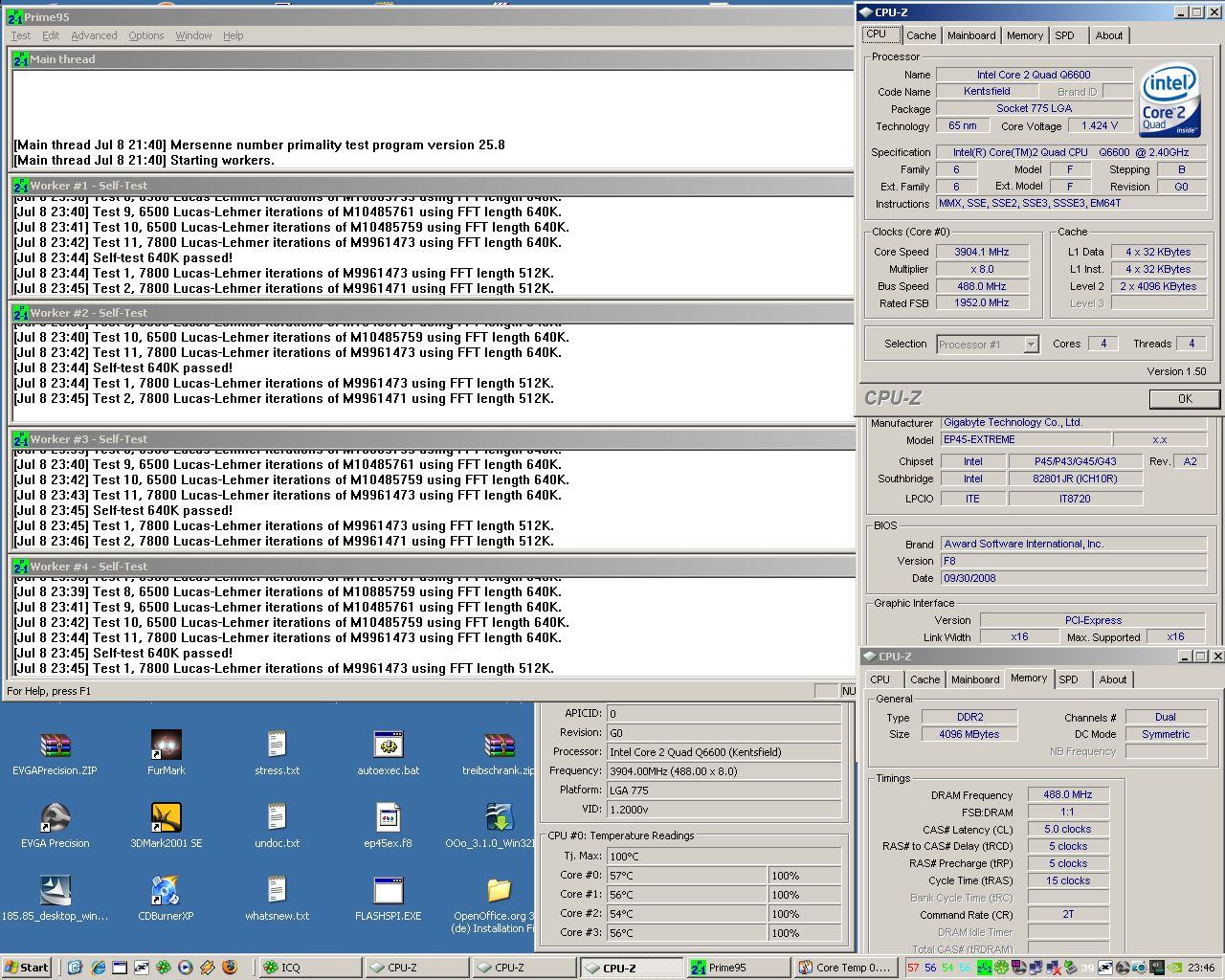Open the Help menu in Prime95
This screenshot has height=980, width=1225.
click(234, 35)
